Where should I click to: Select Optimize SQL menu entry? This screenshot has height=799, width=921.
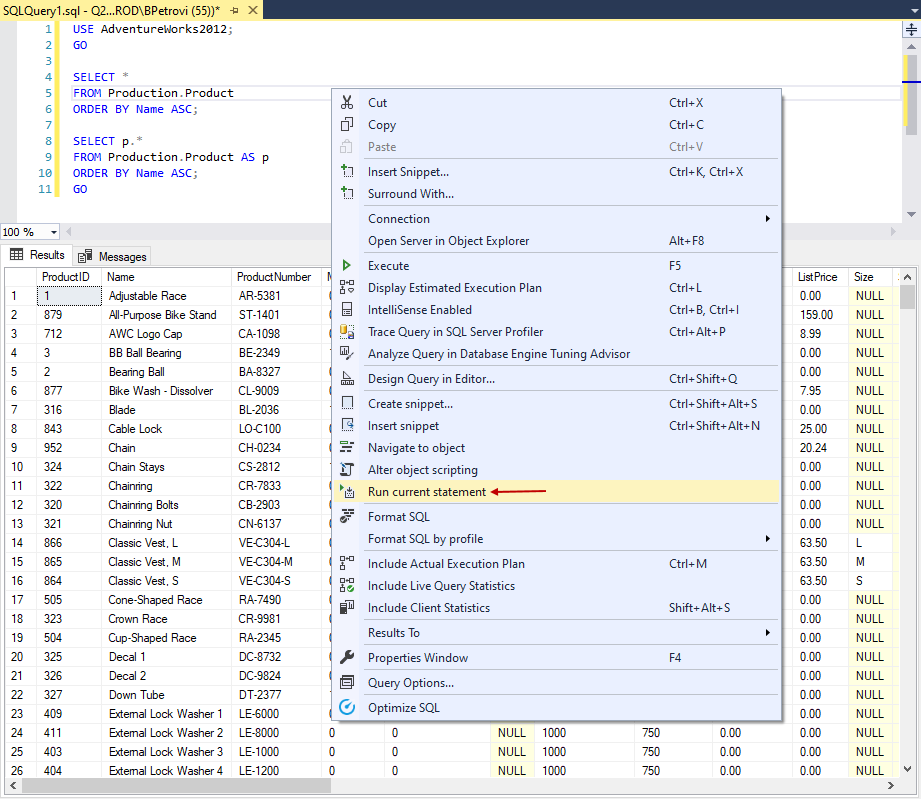(x=556, y=707)
